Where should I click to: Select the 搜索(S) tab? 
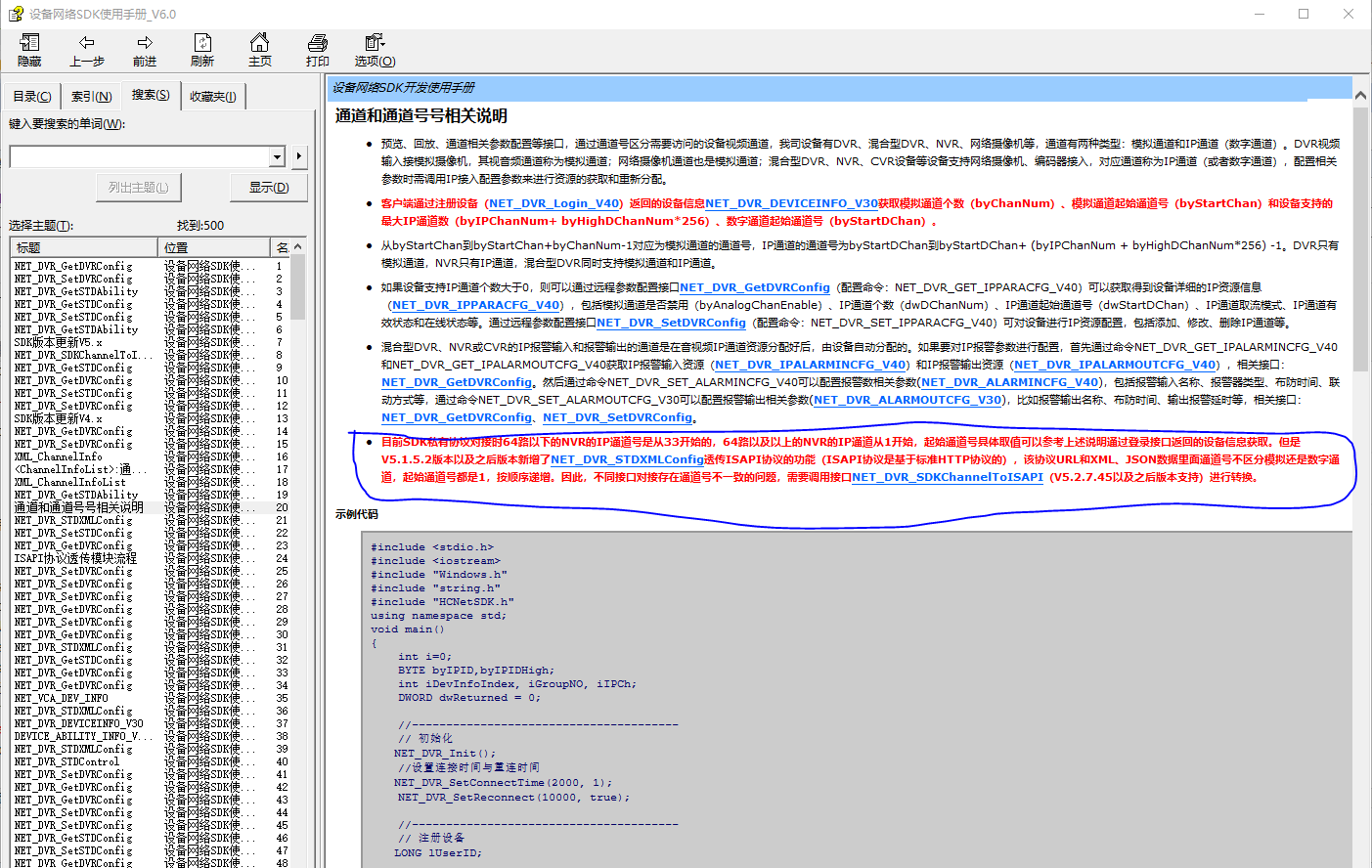[x=151, y=95]
